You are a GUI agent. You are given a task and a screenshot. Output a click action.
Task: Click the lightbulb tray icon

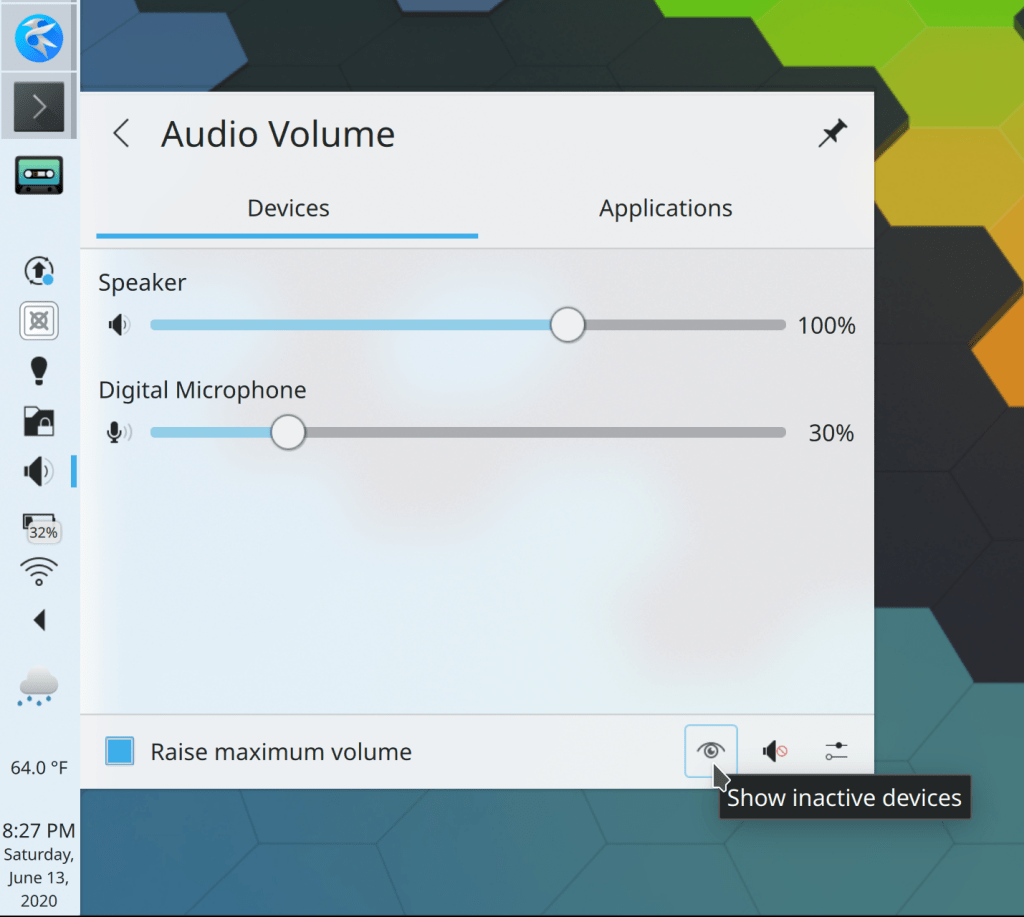pos(39,370)
